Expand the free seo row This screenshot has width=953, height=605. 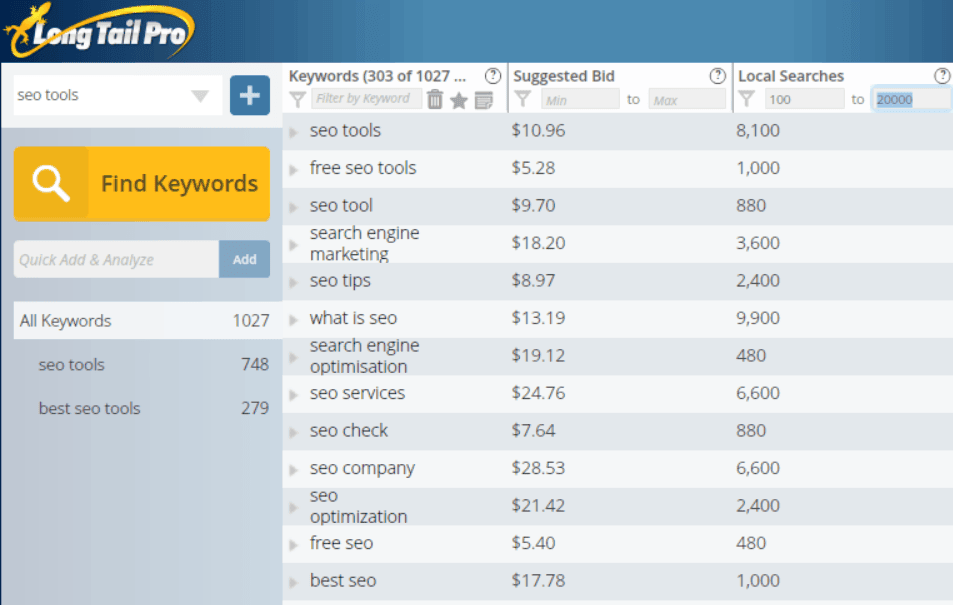(x=294, y=545)
